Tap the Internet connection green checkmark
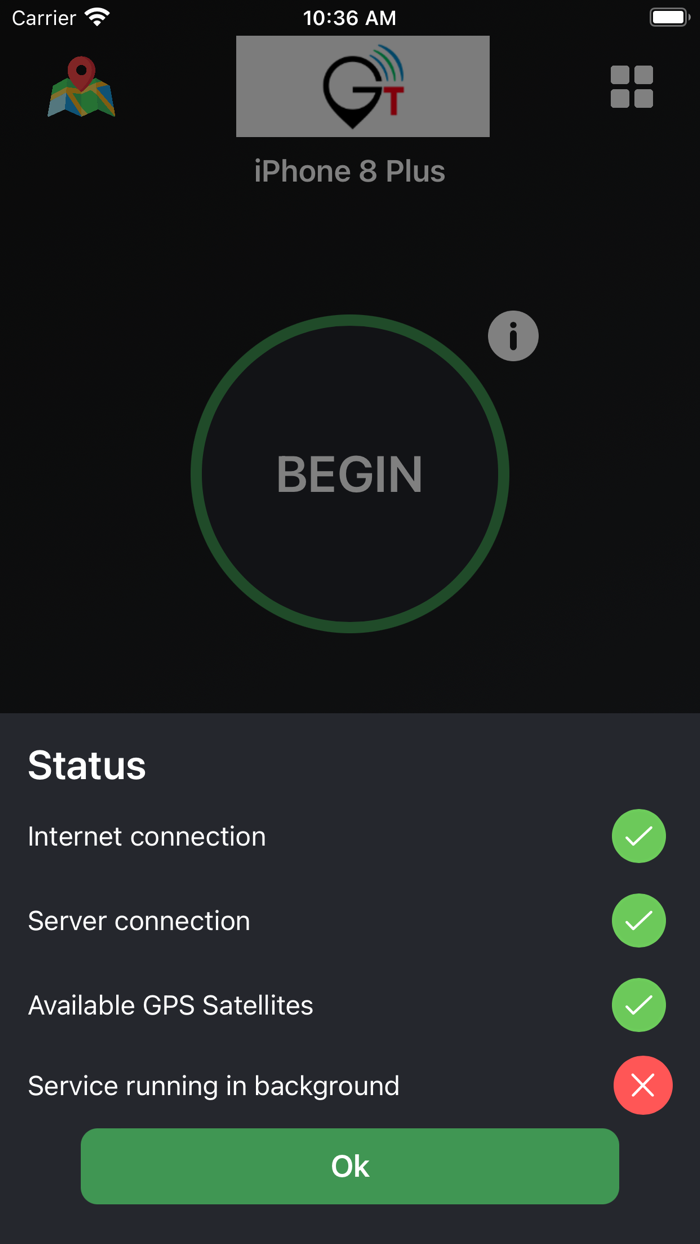This screenshot has height=1244, width=700. pyautogui.click(x=639, y=836)
